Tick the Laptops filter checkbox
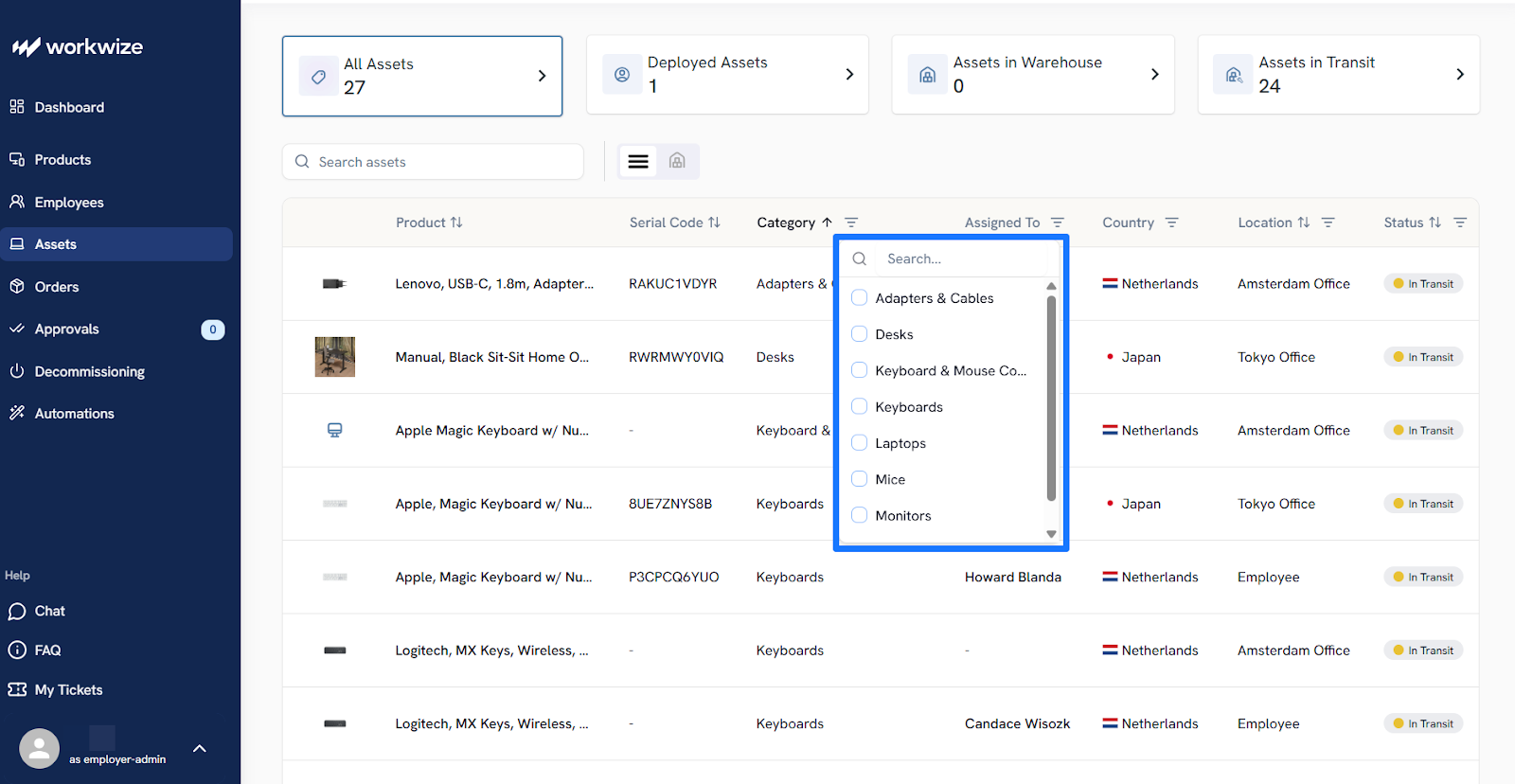Screen dimensions: 1515x784 [x=860, y=443]
